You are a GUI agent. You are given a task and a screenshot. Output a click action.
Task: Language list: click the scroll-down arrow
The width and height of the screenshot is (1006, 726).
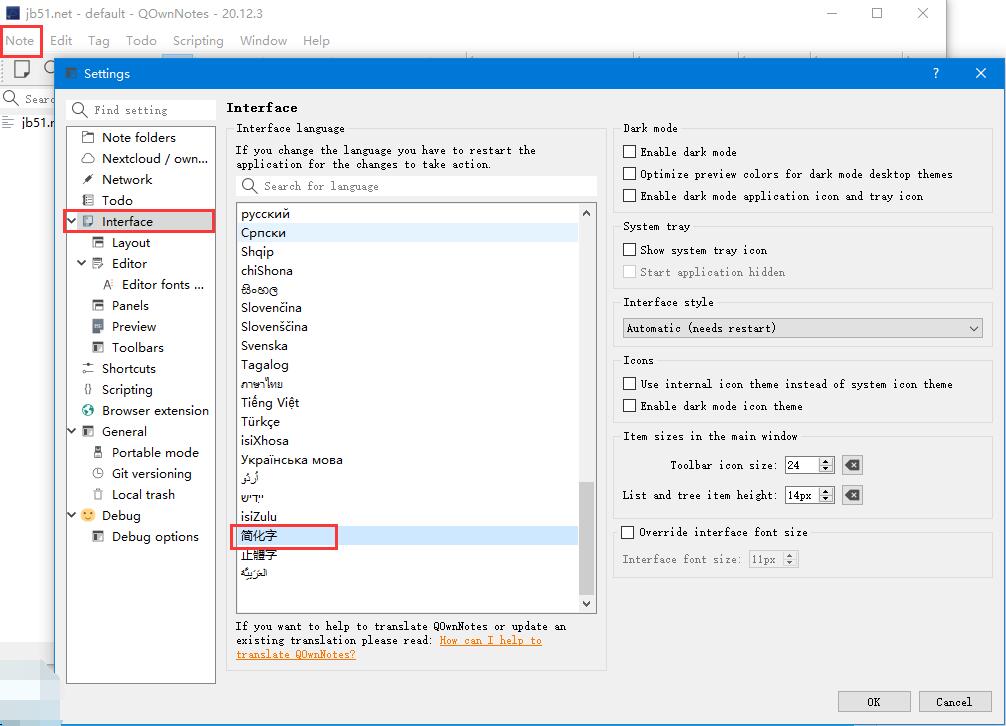pos(586,604)
